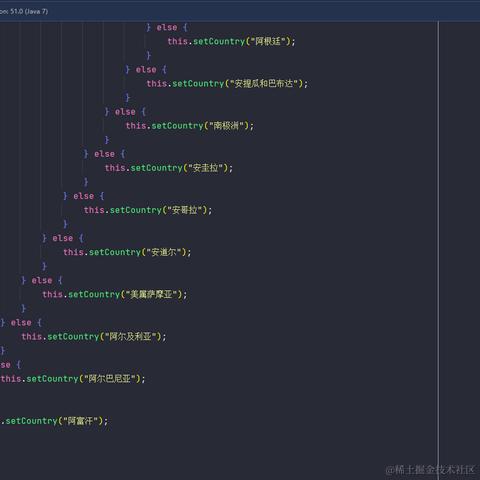
Task: Click the "美属萨摩亚" setCountry line
Action: coord(115,294)
